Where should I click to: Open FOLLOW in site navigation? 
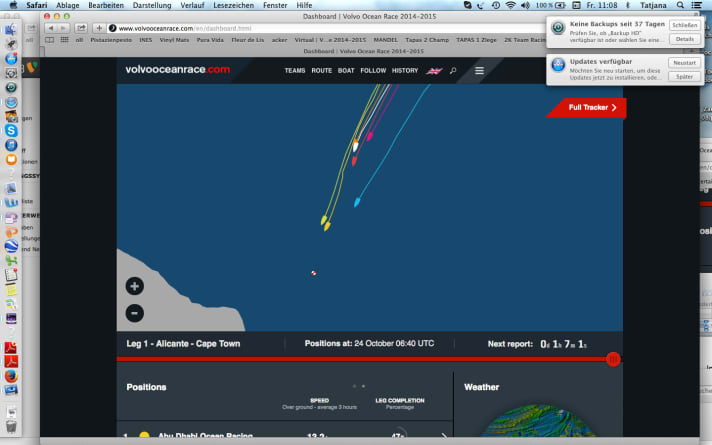[373, 70]
